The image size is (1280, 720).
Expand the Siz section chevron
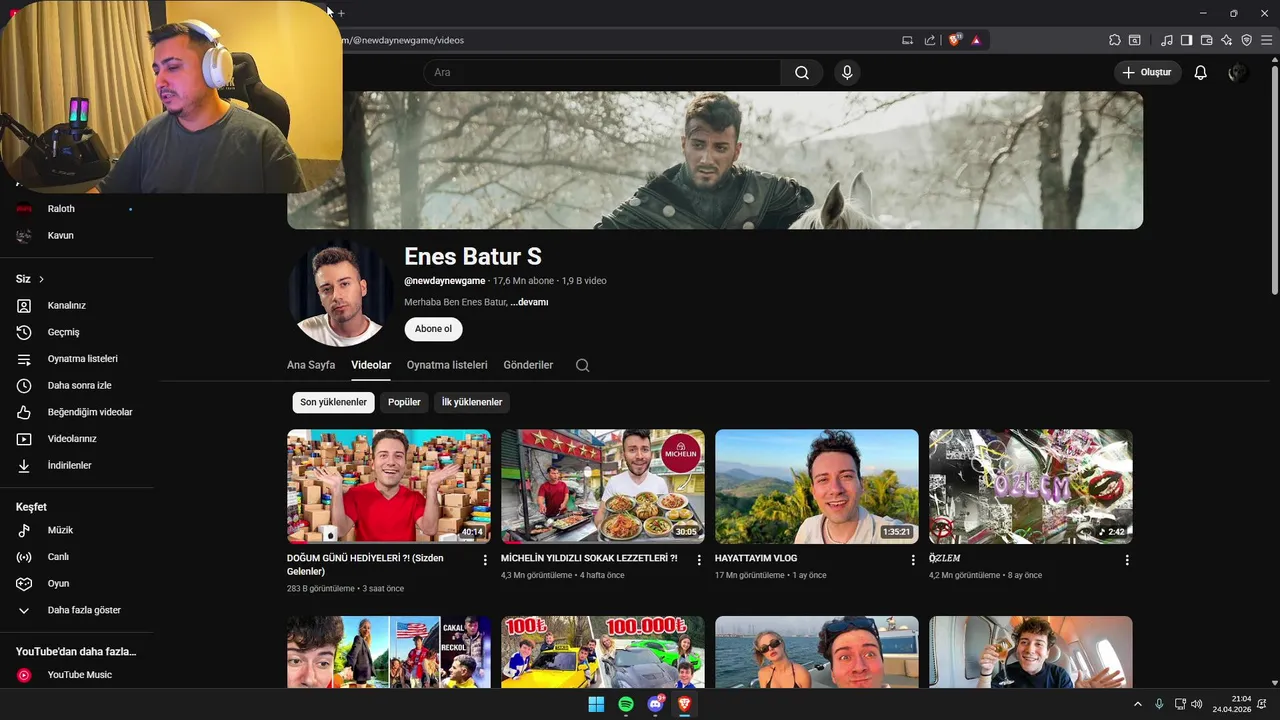pos(41,279)
